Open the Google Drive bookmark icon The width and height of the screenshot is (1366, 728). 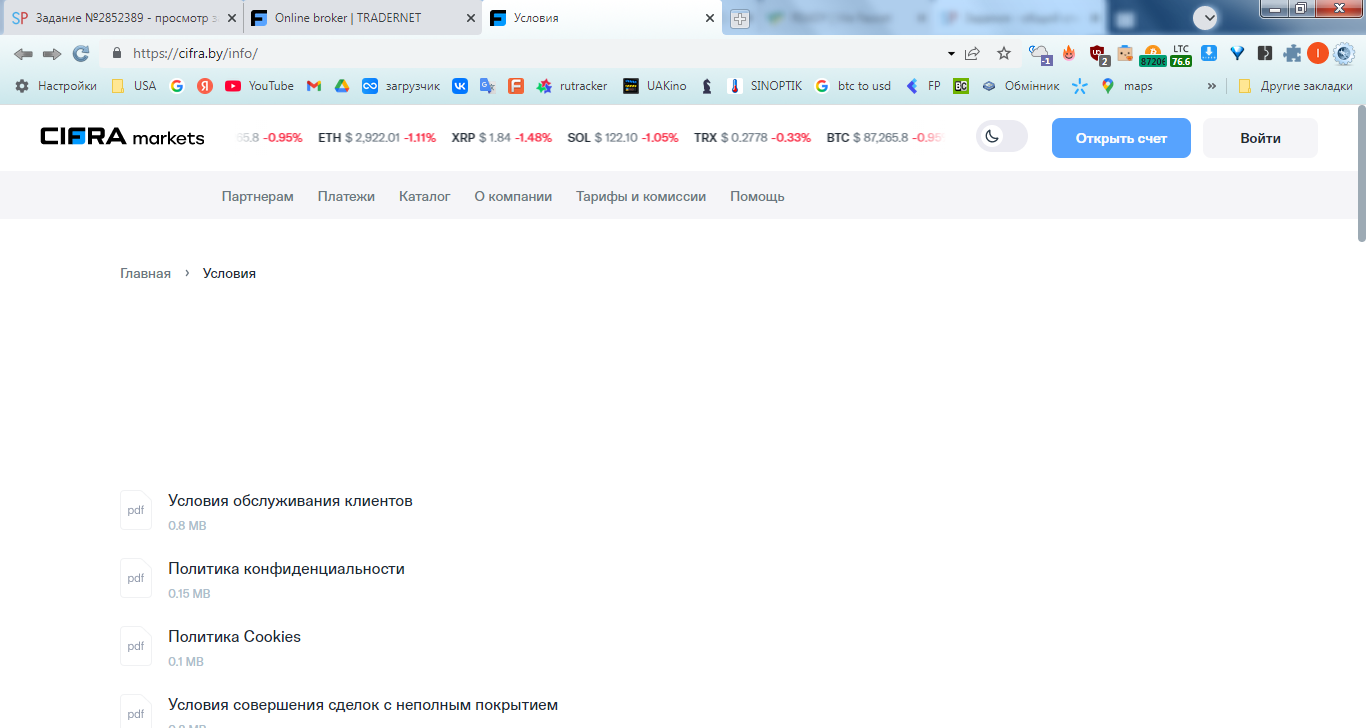pyautogui.click(x=342, y=86)
